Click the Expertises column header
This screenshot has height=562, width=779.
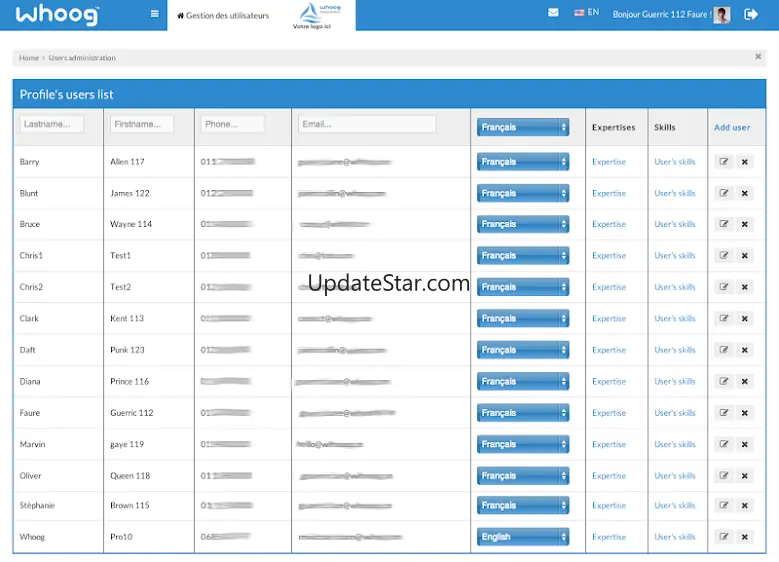[614, 127]
